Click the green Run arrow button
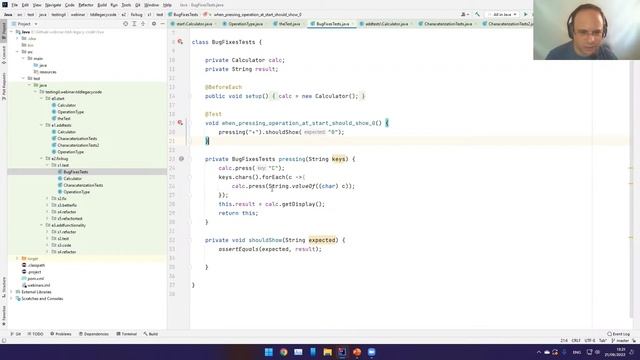The width and height of the screenshot is (640, 360). coord(525,14)
